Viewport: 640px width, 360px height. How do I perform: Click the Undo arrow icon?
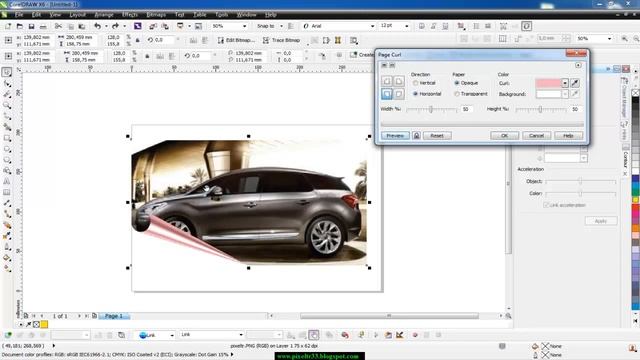tap(97, 26)
